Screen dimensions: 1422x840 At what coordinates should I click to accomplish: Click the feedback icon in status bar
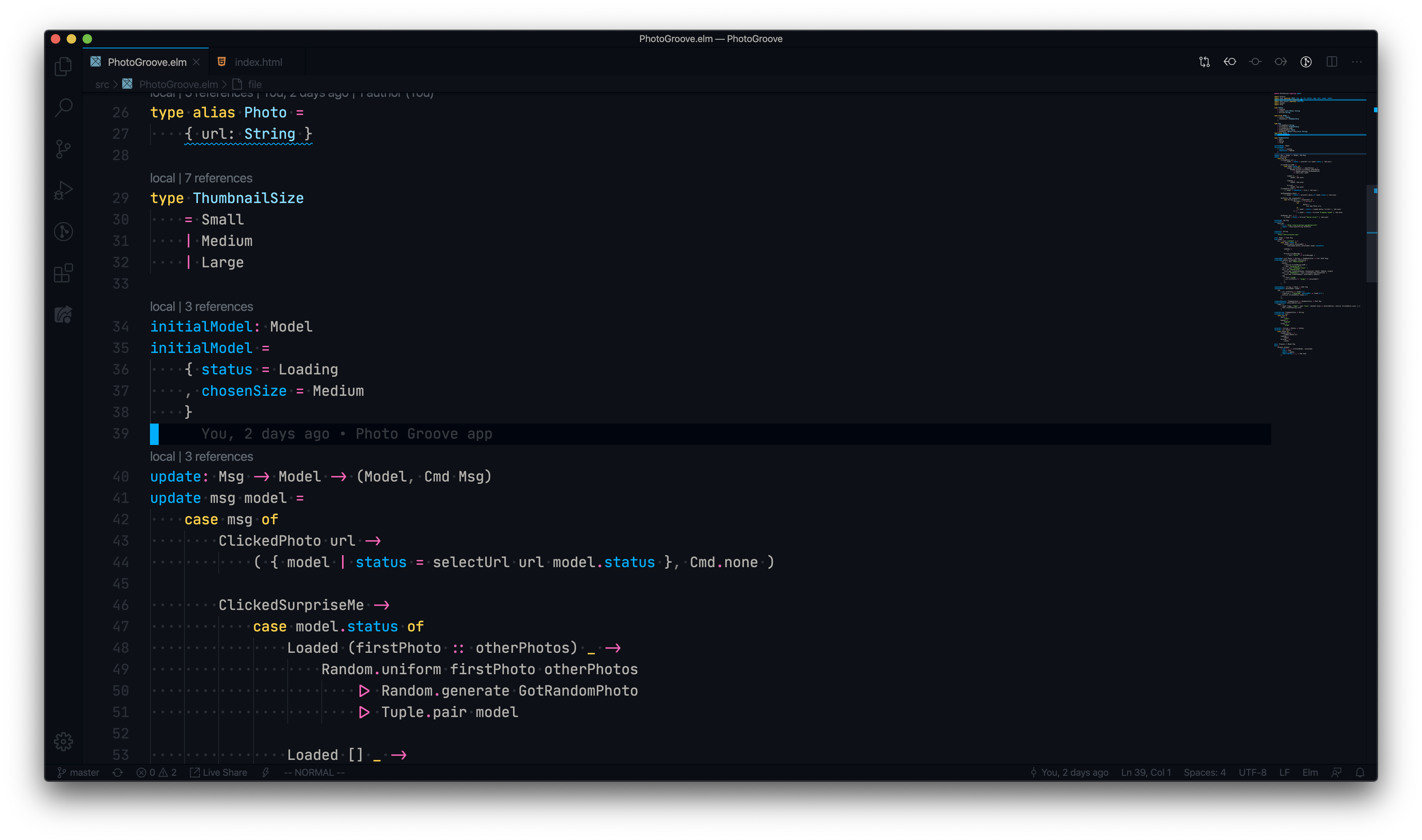point(1337,773)
